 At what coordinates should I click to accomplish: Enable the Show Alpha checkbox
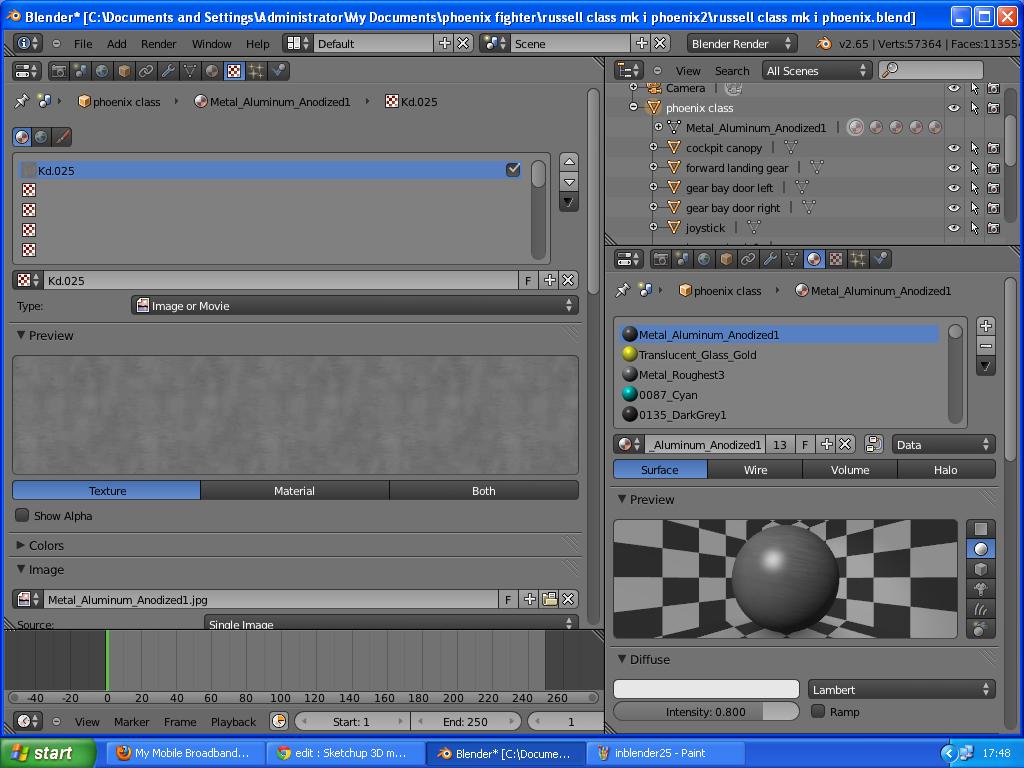[x=21, y=515]
